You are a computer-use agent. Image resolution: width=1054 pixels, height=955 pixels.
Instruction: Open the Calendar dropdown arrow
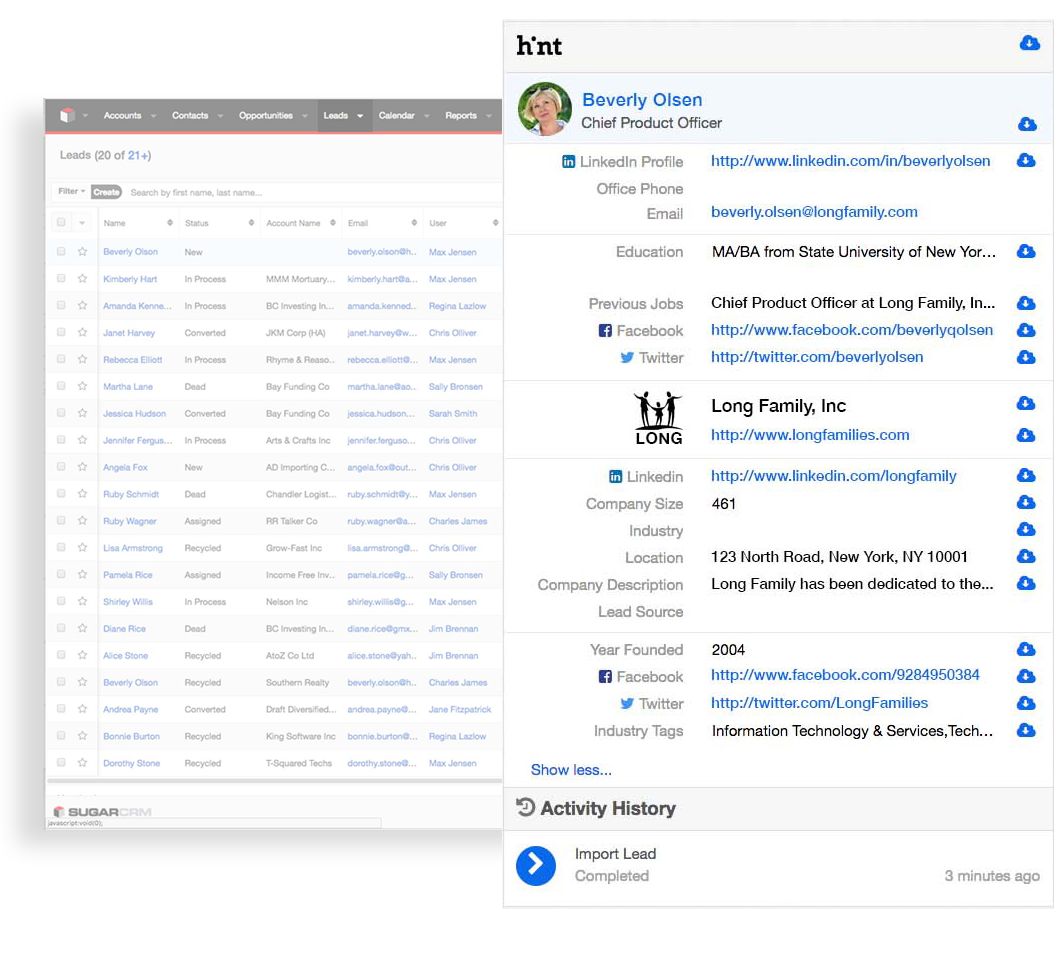(x=426, y=116)
